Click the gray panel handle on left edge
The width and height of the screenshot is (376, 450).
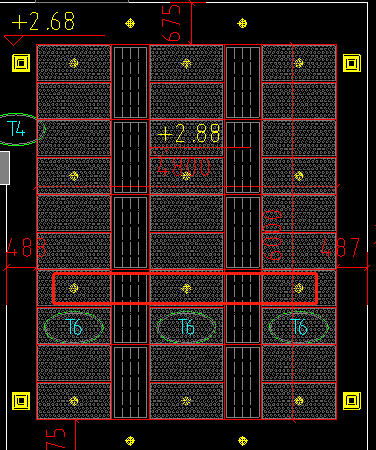click(x=5, y=168)
